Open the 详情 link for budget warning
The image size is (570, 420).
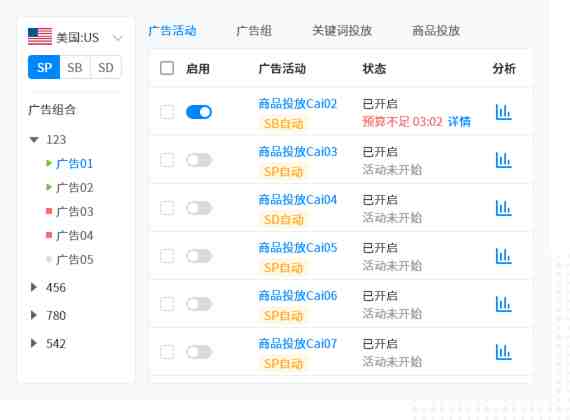click(x=459, y=121)
